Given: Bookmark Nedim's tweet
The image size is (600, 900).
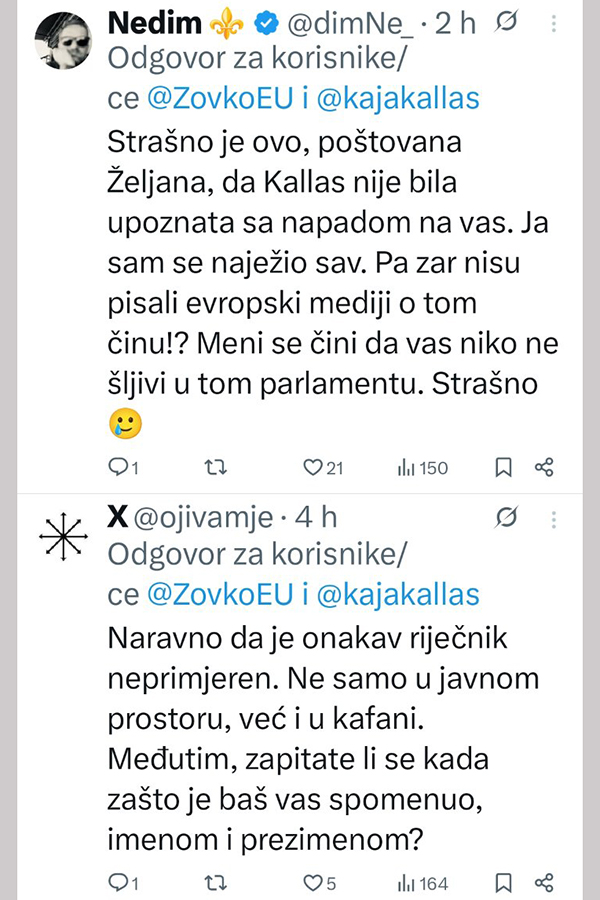Looking at the screenshot, I should (505, 467).
